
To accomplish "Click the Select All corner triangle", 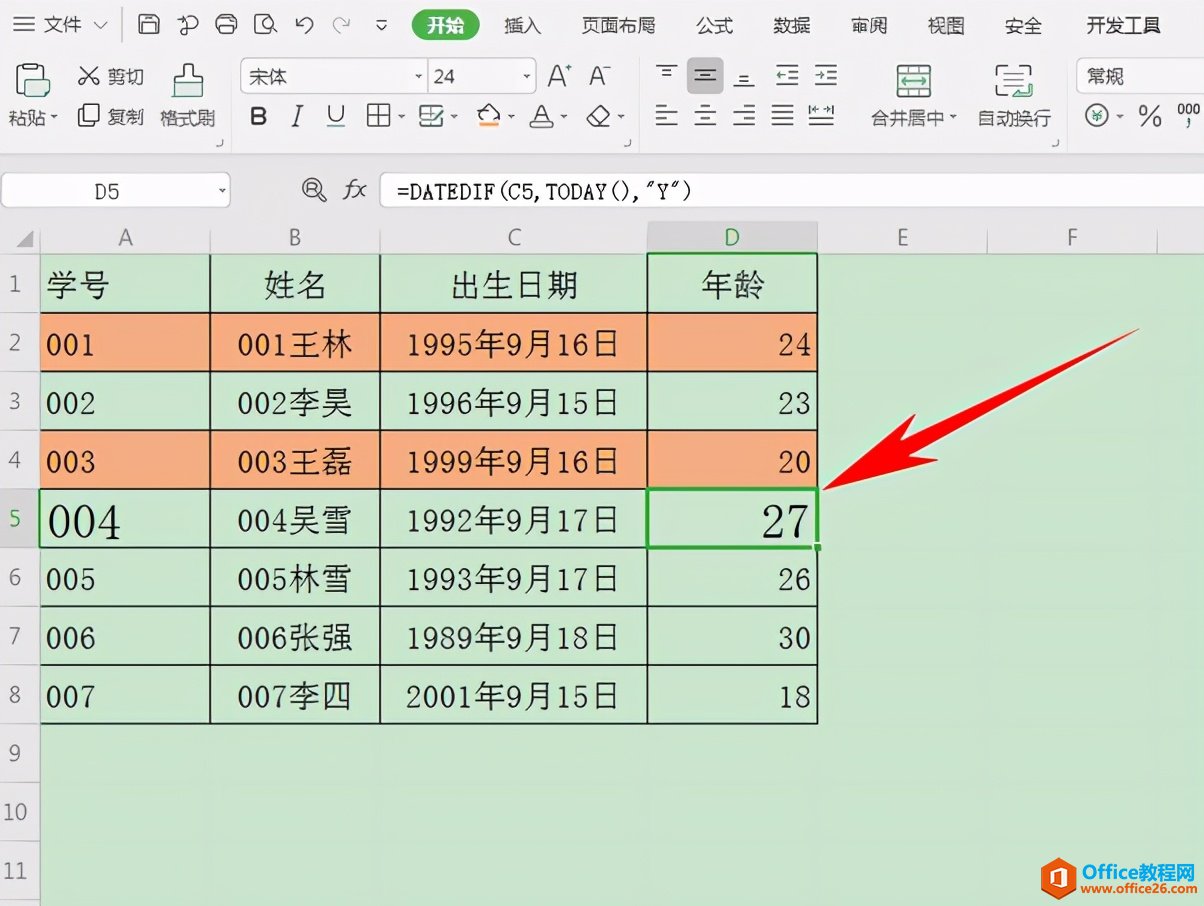I will coord(24,239).
